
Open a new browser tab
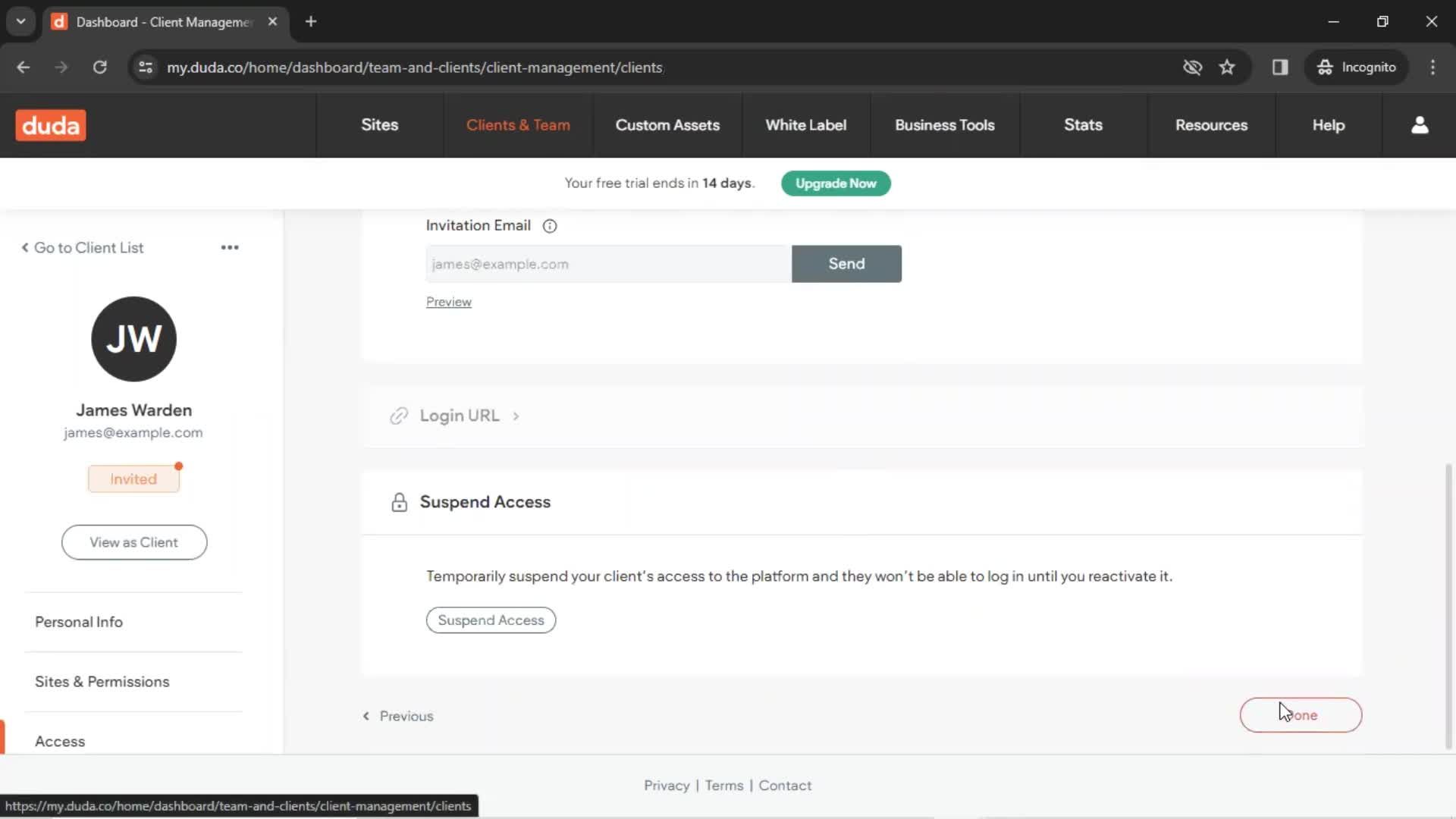tap(311, 21)
